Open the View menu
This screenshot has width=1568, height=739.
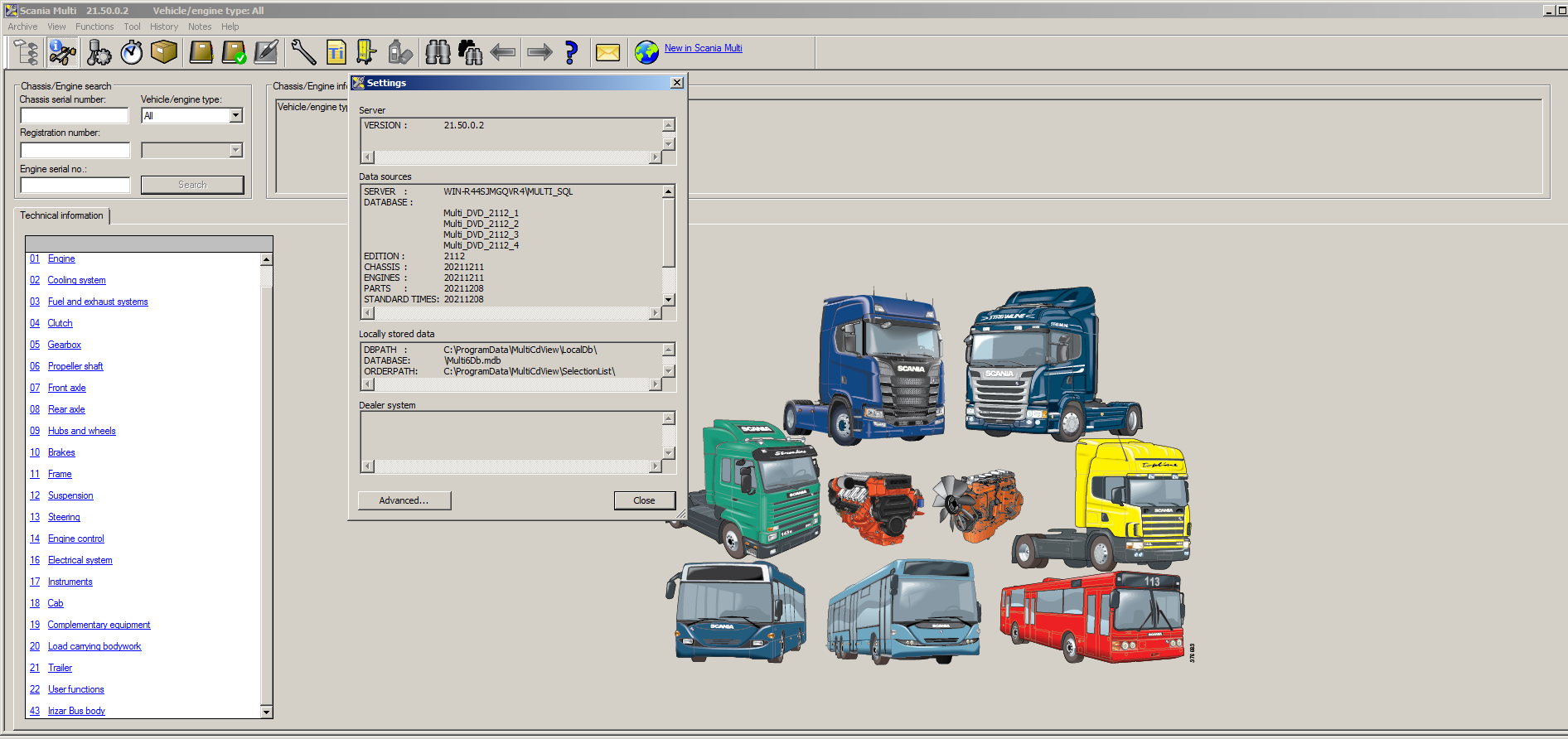56,27
